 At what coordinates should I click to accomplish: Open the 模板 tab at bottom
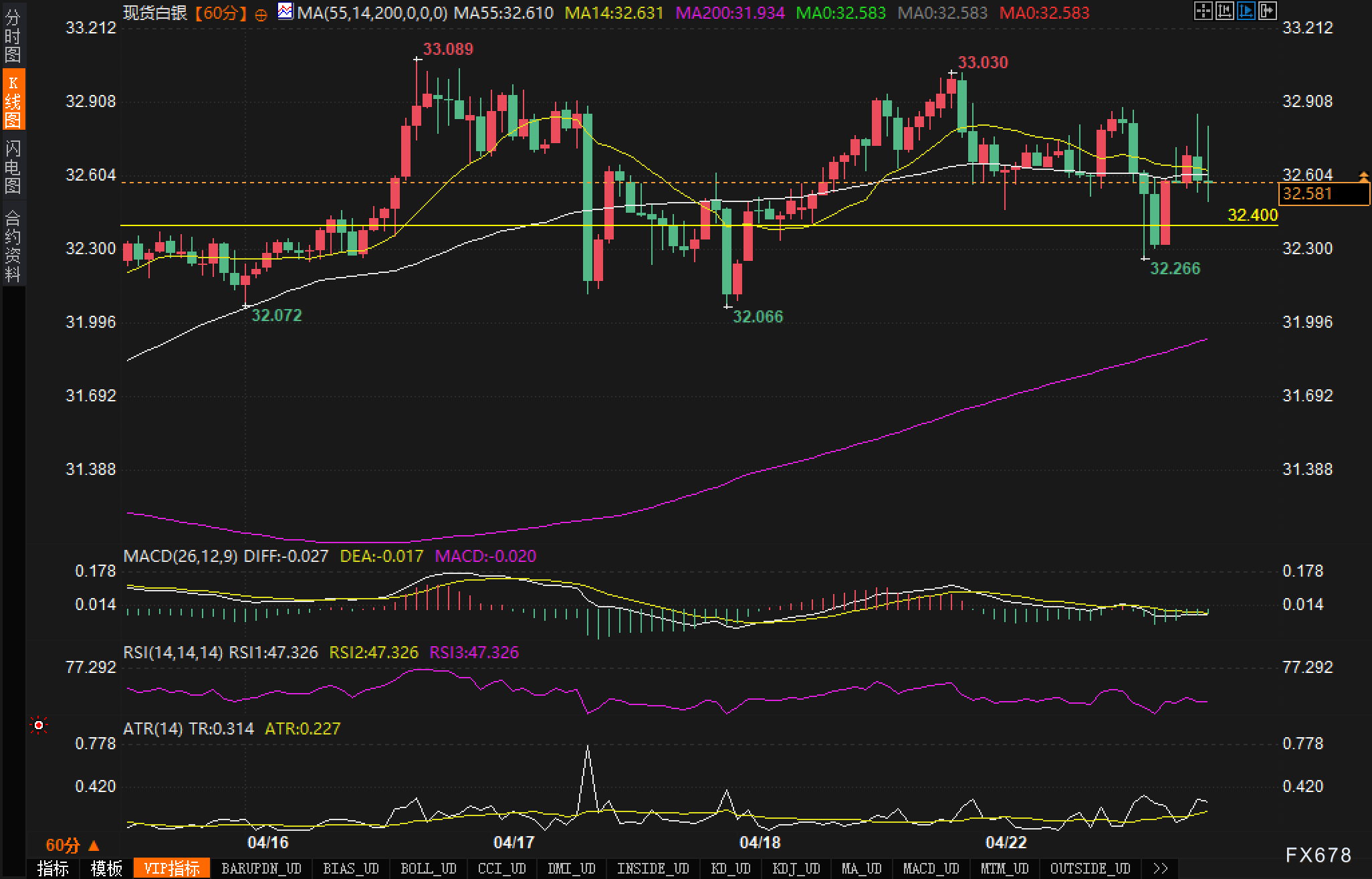[106, 868]
